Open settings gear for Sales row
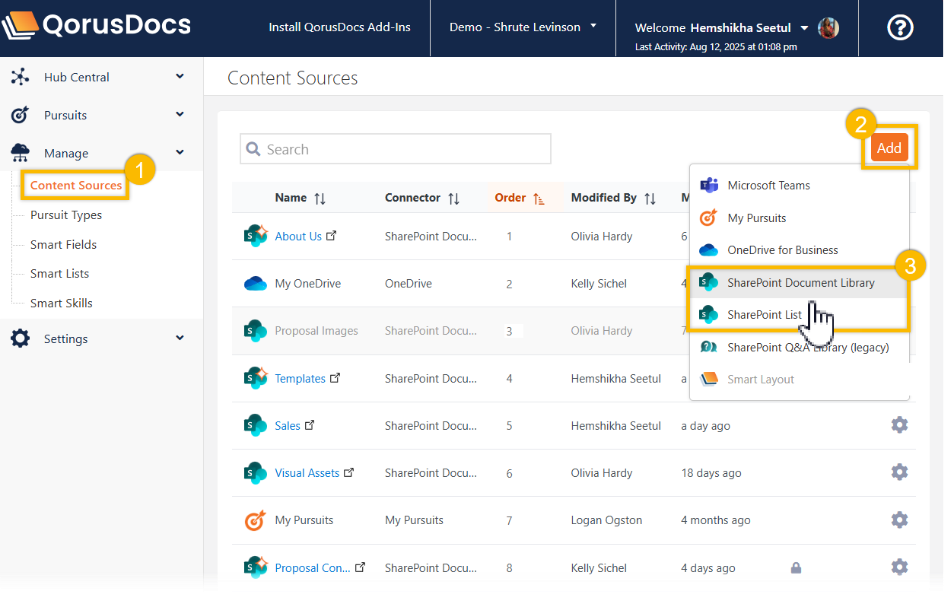The image size is (945, 594). pos(899,425)
